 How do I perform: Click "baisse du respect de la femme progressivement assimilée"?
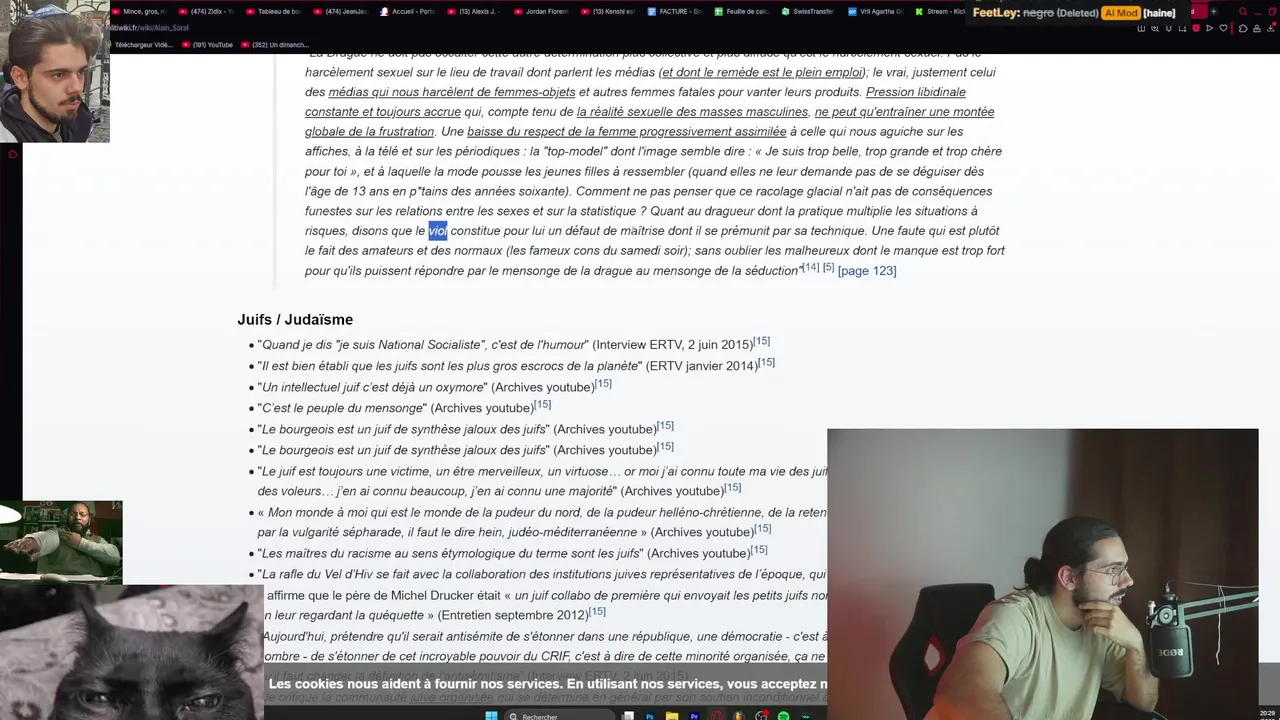[627, 132]
